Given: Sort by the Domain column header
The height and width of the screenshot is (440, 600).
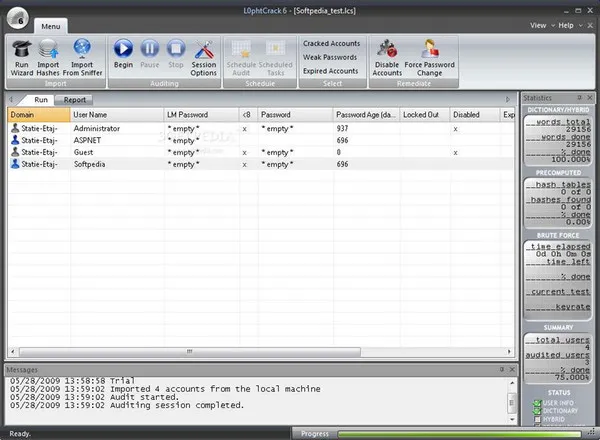Looking at the screenshot, I should [x=39, y=115].
